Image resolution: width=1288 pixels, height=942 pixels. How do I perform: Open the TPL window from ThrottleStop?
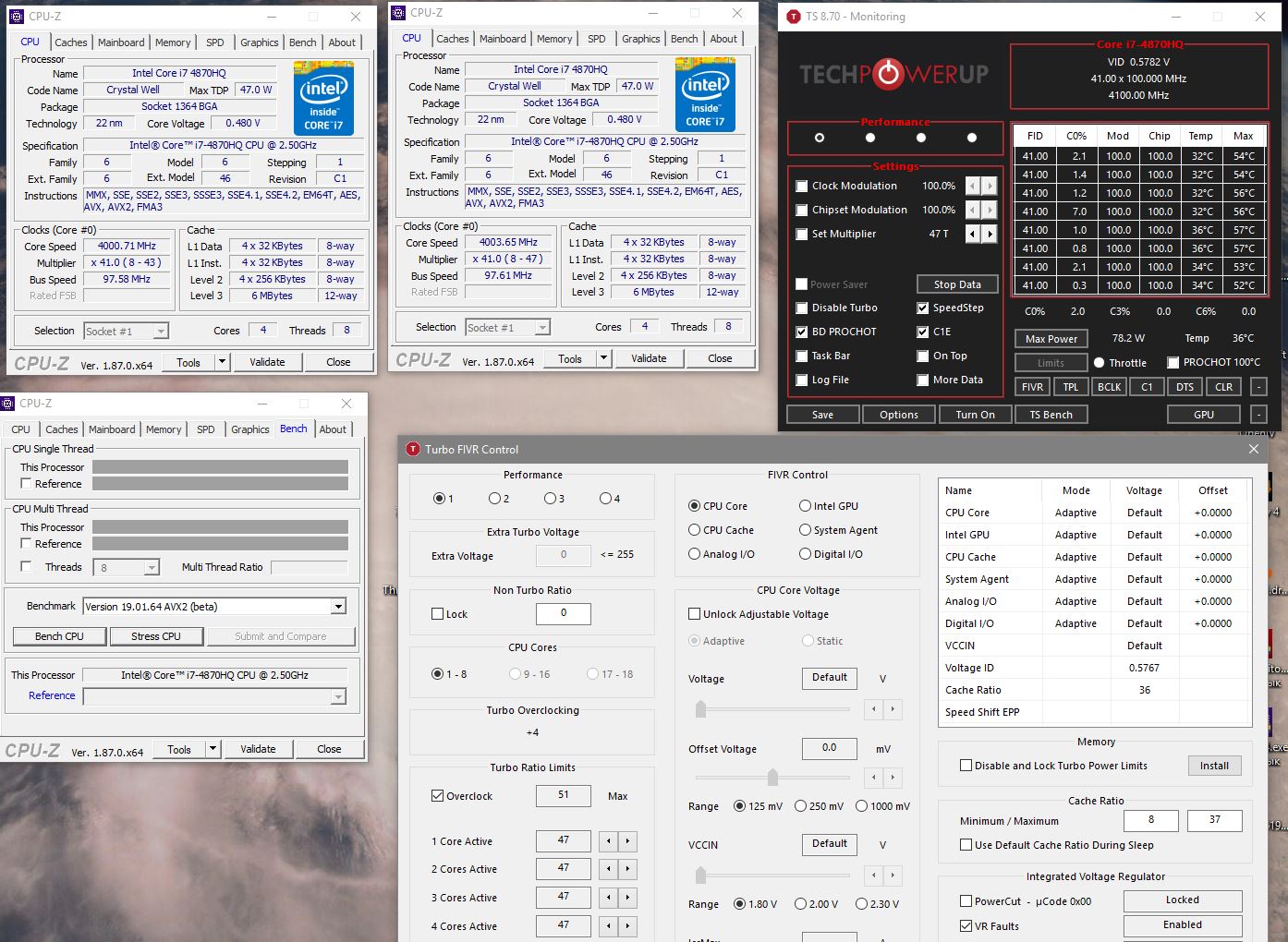1070,387
